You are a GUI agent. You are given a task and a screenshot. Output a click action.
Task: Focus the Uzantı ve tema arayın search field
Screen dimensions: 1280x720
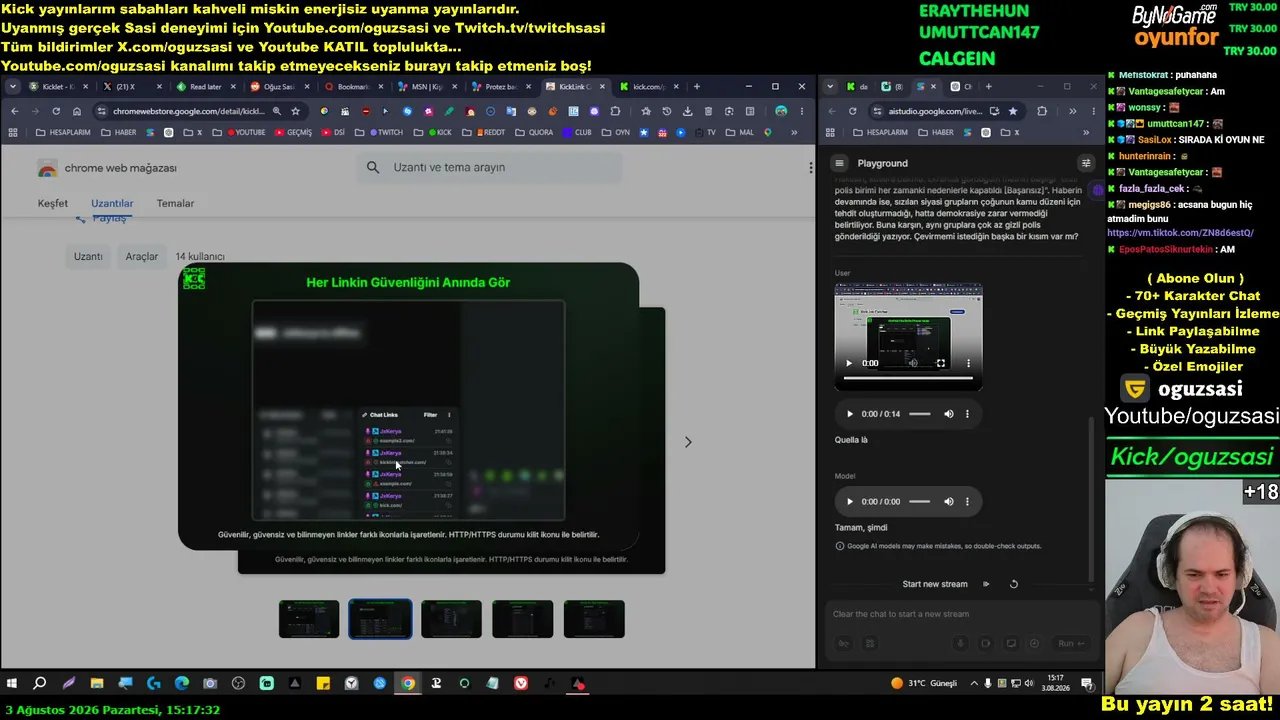pyautogui.click(x=489, y=168)
